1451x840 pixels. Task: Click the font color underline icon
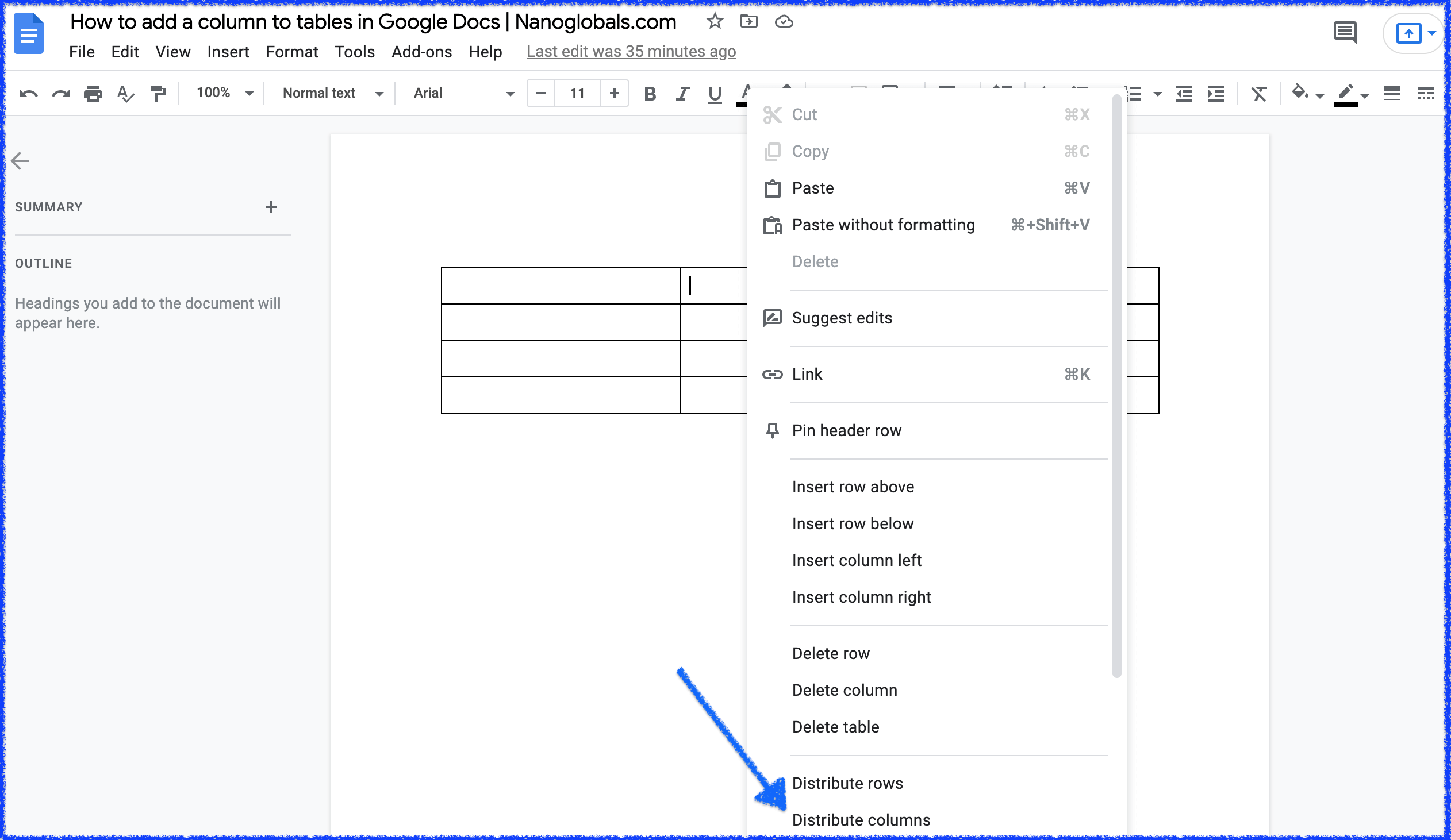pyautogui.click(x=748, y=93)
